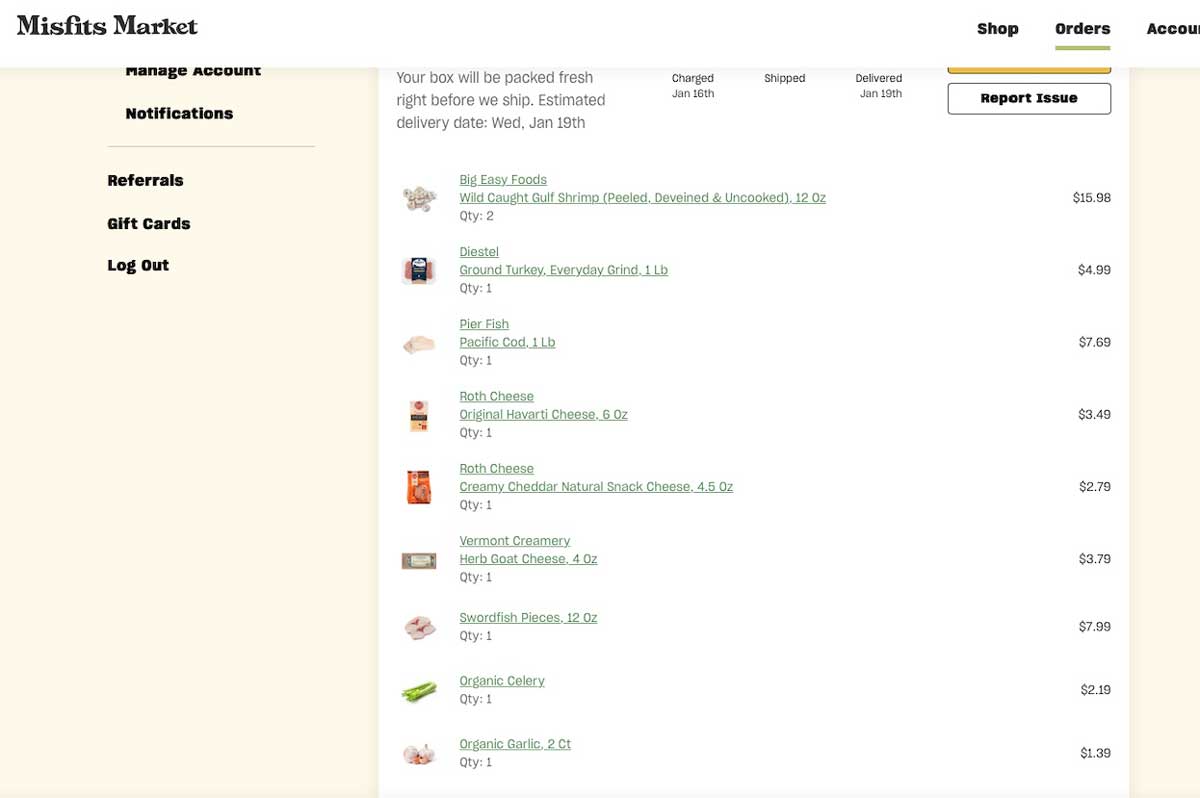Viewport: 1200px width, 798px height.
Task: Click the Ground Turkey product image
Action: pos(419,269)
